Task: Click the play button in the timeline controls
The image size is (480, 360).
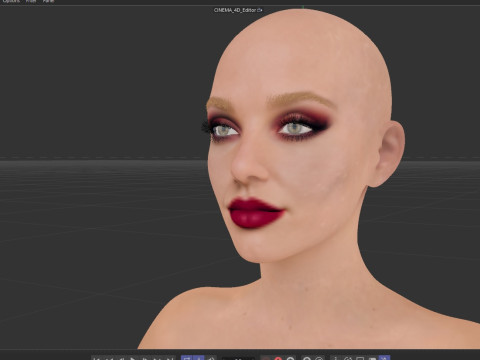Action: (133, 359)
